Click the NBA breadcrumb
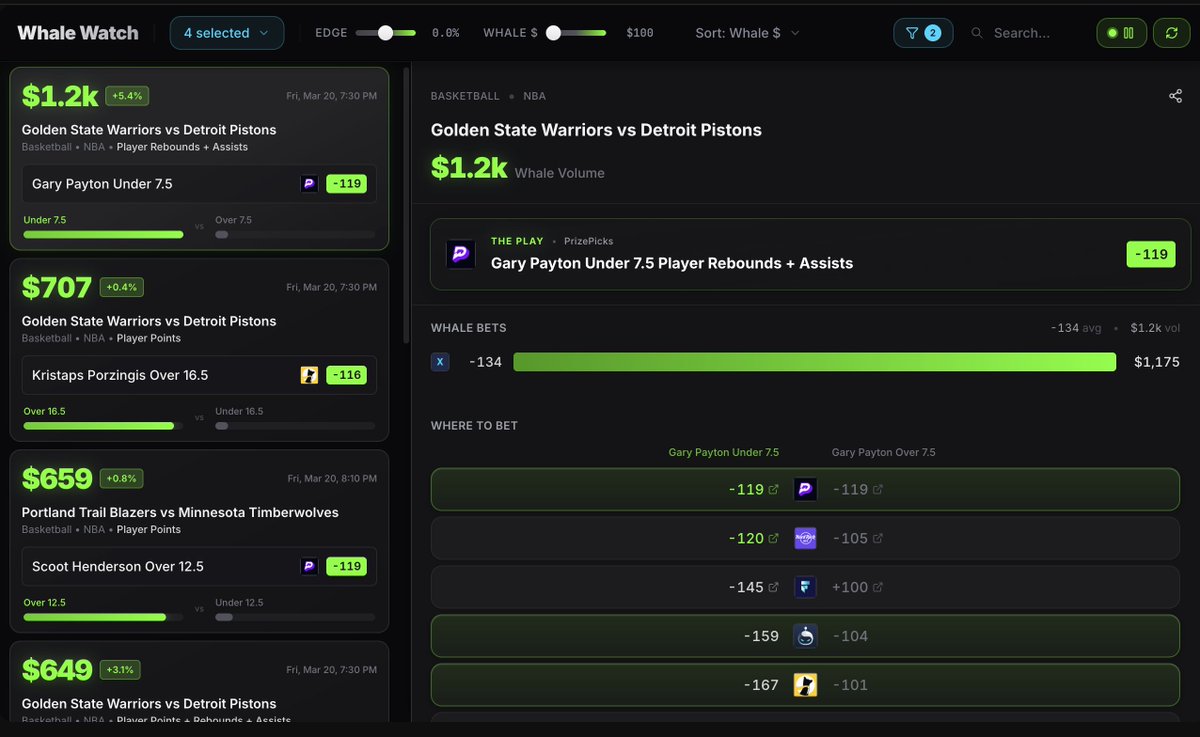The width and height of the screenshot is (1200, 737). click(534, 97)
